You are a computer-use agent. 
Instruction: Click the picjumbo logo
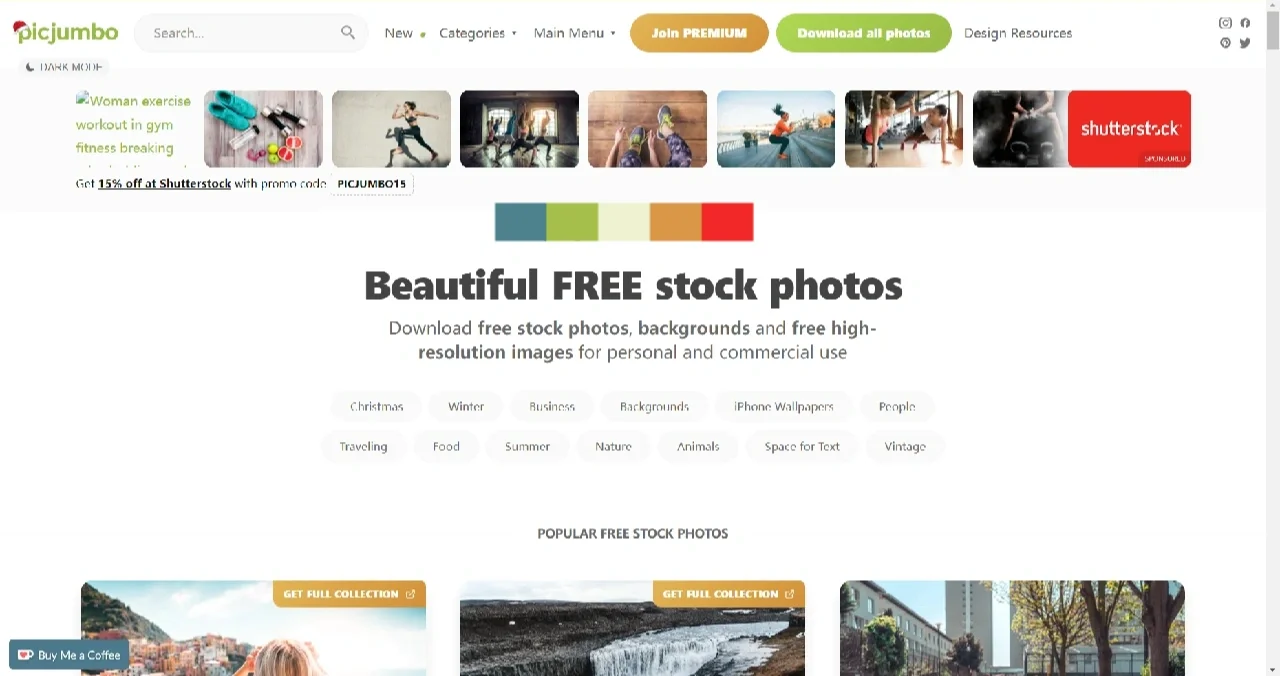pyautogui.click(x=65, y=32)
